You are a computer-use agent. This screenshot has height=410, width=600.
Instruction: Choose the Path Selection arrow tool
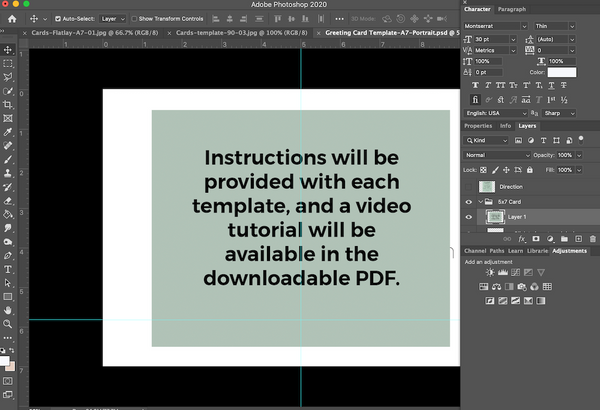click(x=8, y=283)
